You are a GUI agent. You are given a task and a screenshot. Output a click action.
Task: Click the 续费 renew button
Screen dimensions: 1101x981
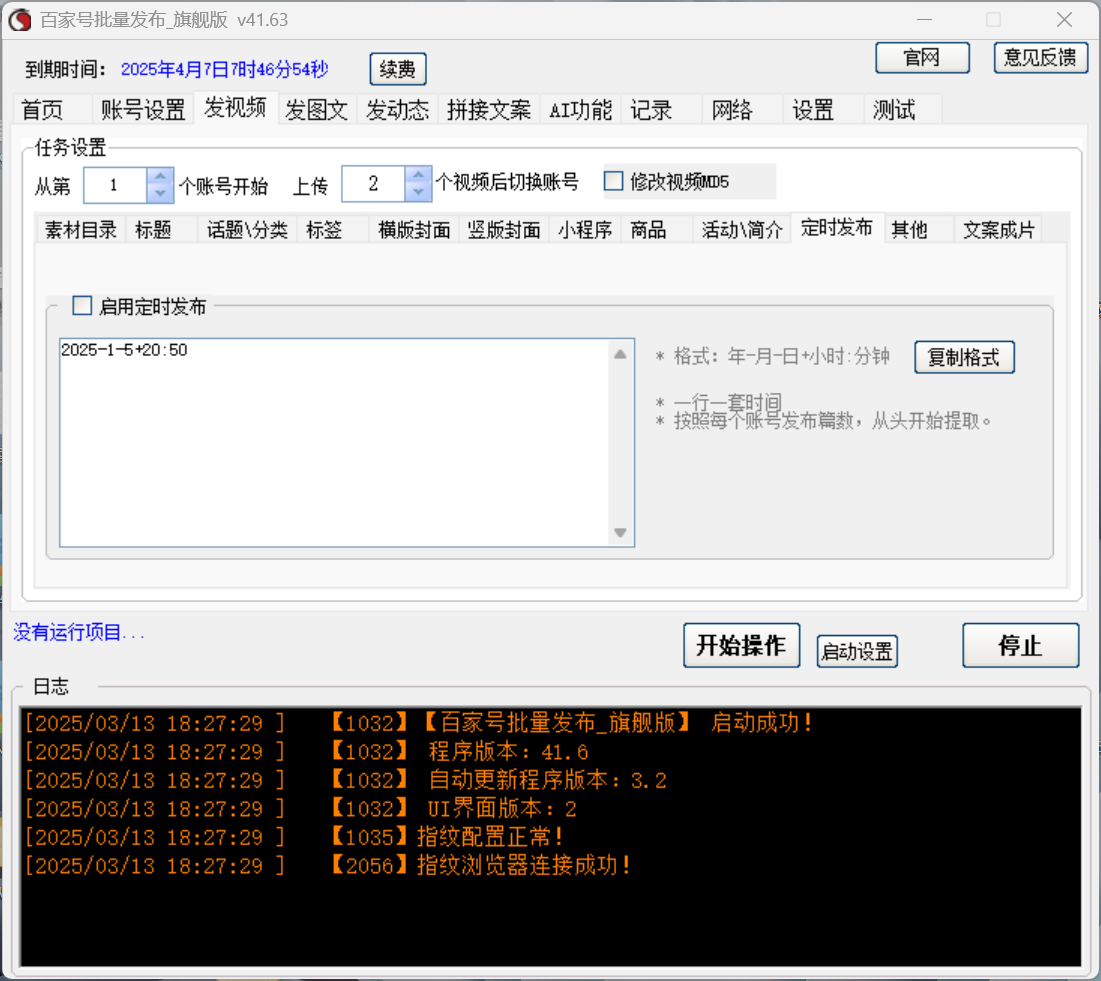click(397, 69)
